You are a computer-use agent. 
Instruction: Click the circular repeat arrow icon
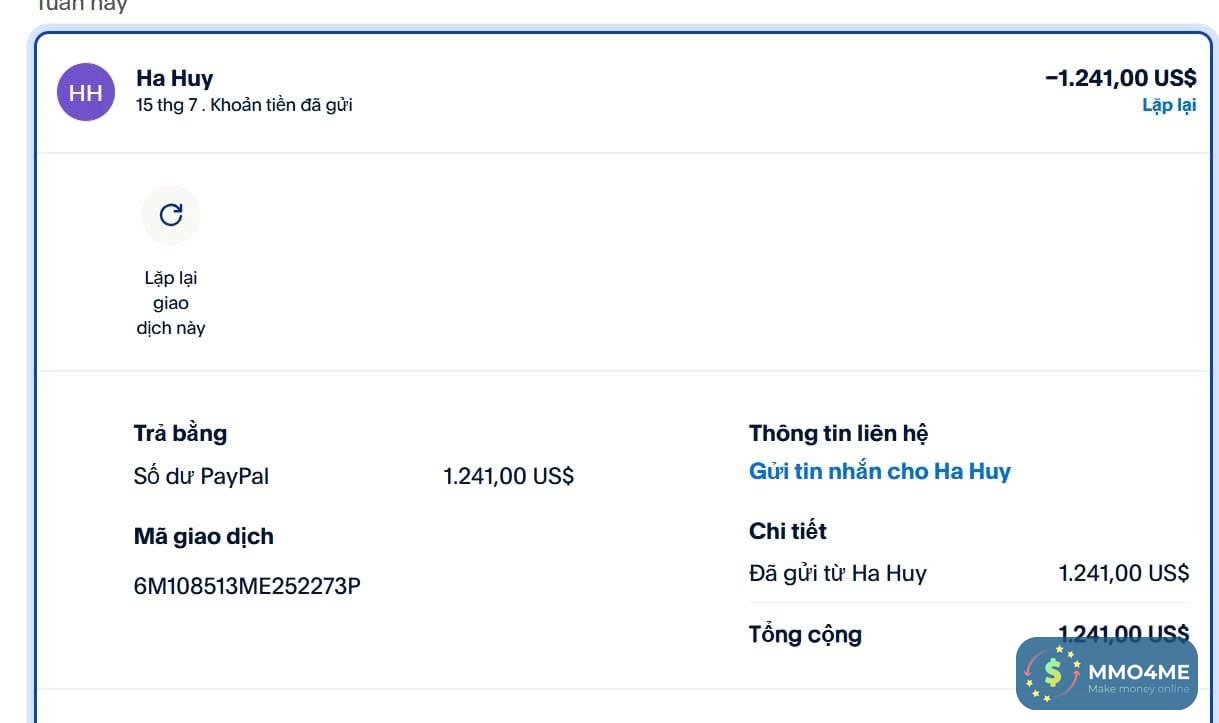coord(171,215)
